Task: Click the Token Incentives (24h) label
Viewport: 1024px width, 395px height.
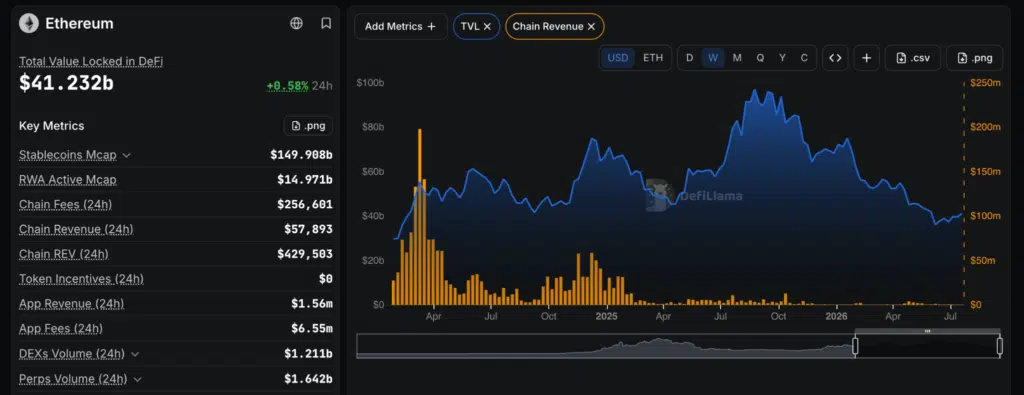Action: tap(81, 279)
